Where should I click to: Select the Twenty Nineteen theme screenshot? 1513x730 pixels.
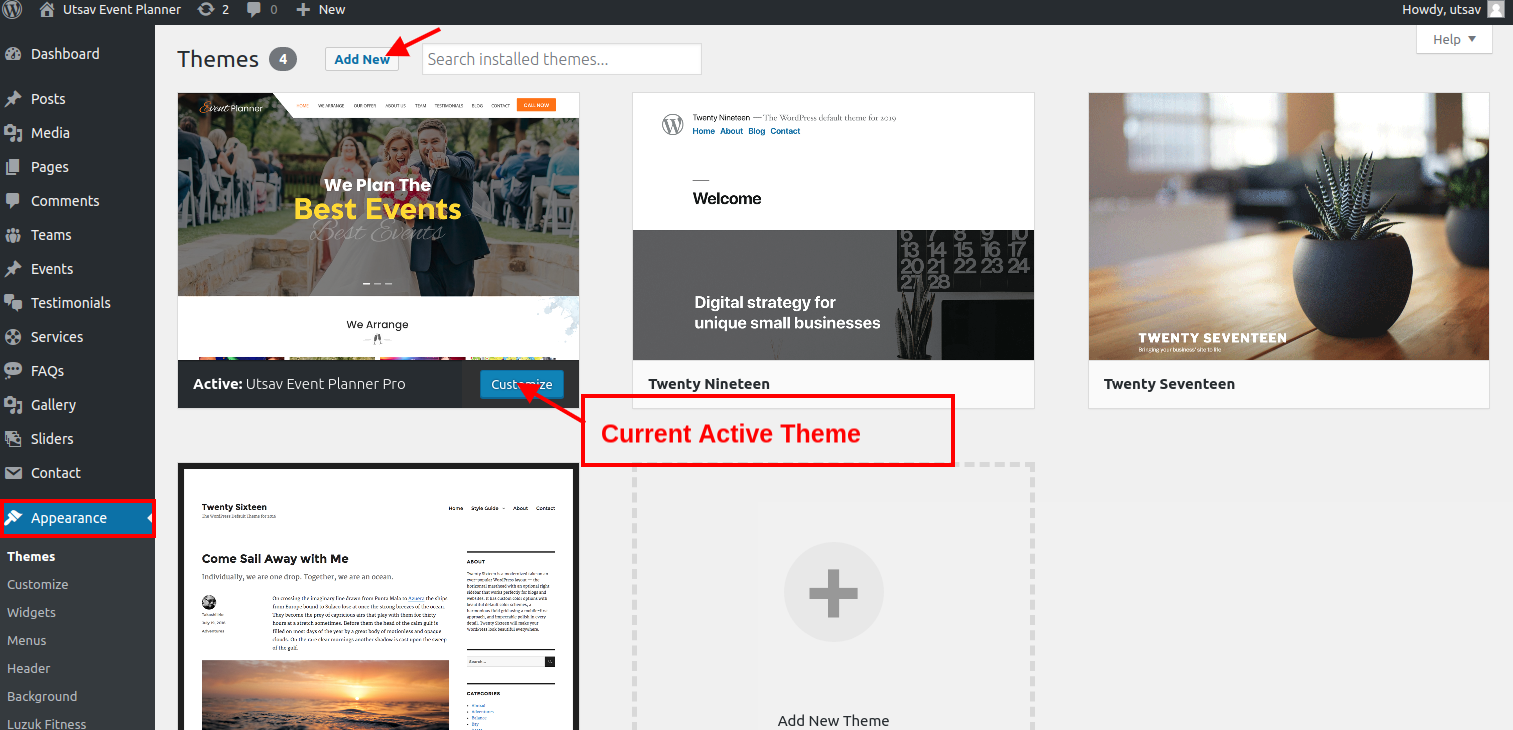click(x=833, y=226)
